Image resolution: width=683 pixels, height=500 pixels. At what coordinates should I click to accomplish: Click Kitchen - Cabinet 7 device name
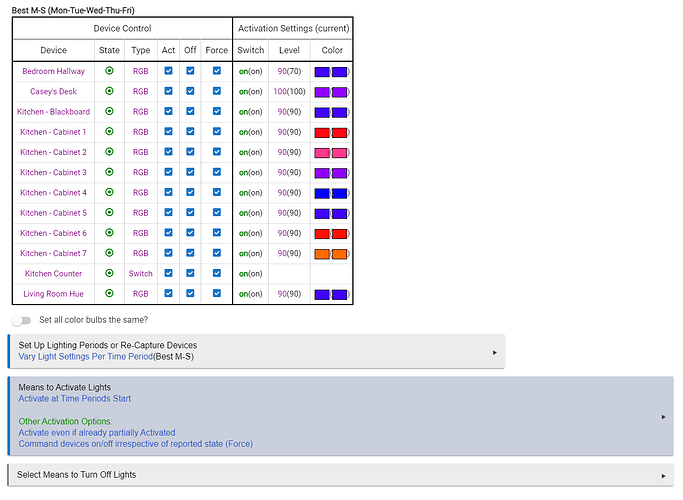(54, 253)
